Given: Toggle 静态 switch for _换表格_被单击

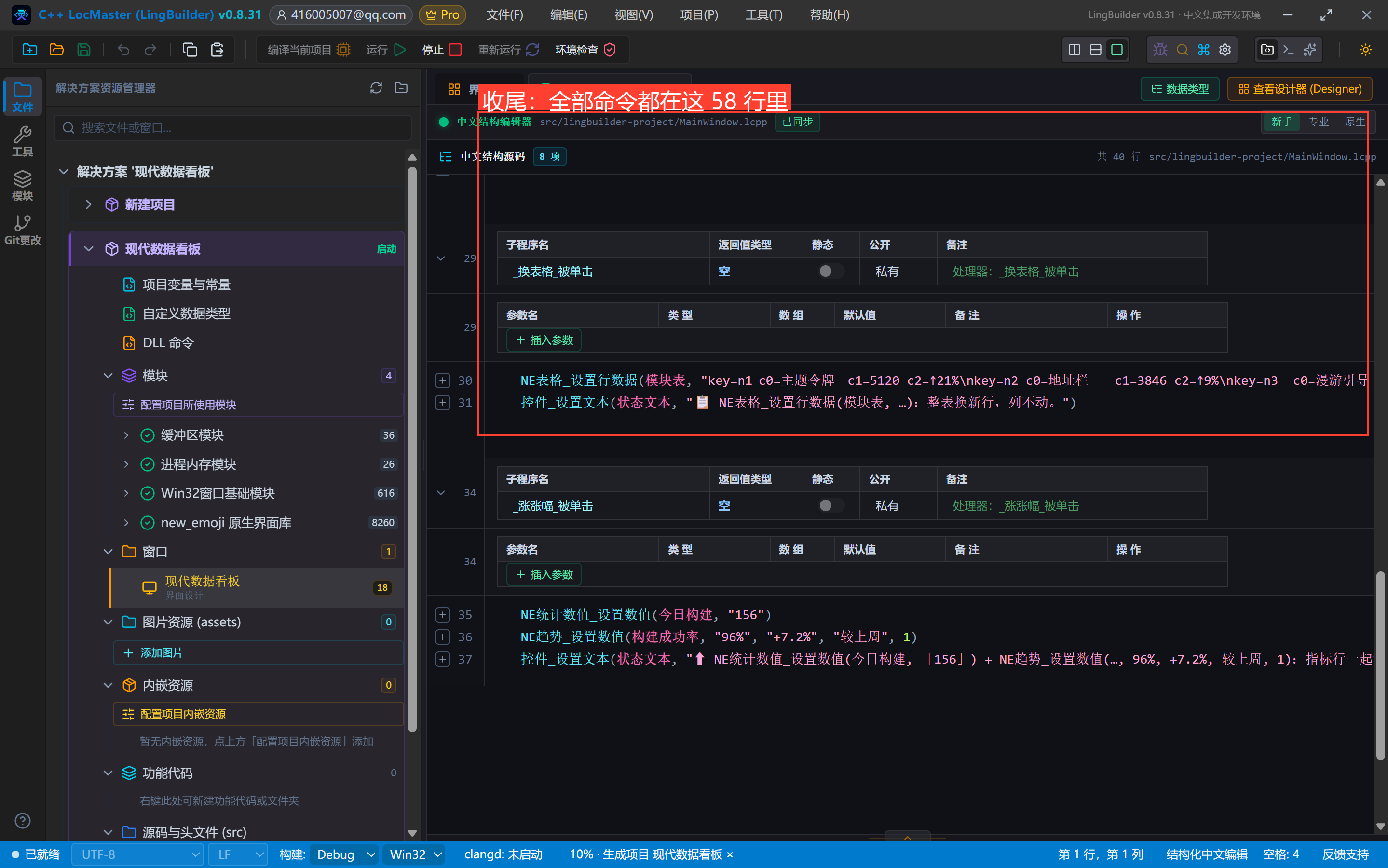Looking at the screenshot, I should pyautogui.click(x=830, y=271).
